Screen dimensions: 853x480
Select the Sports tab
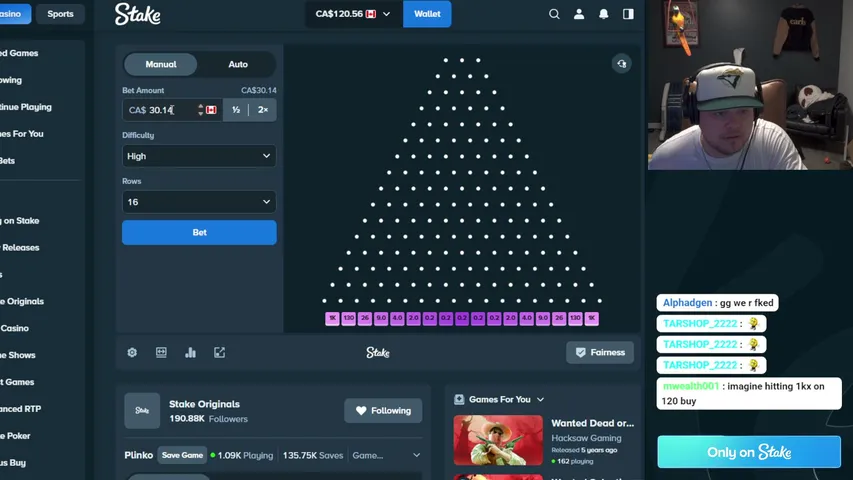(x=60, y=14)
